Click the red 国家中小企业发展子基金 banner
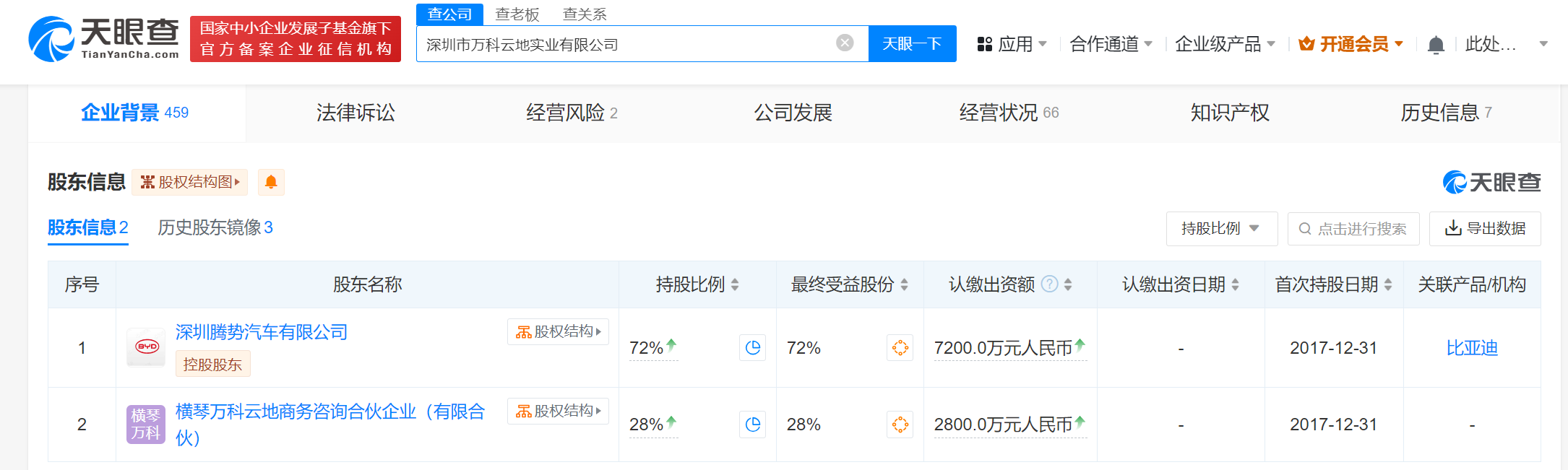Viewport: 1568px width, 470px height. [x=296, y=39]
